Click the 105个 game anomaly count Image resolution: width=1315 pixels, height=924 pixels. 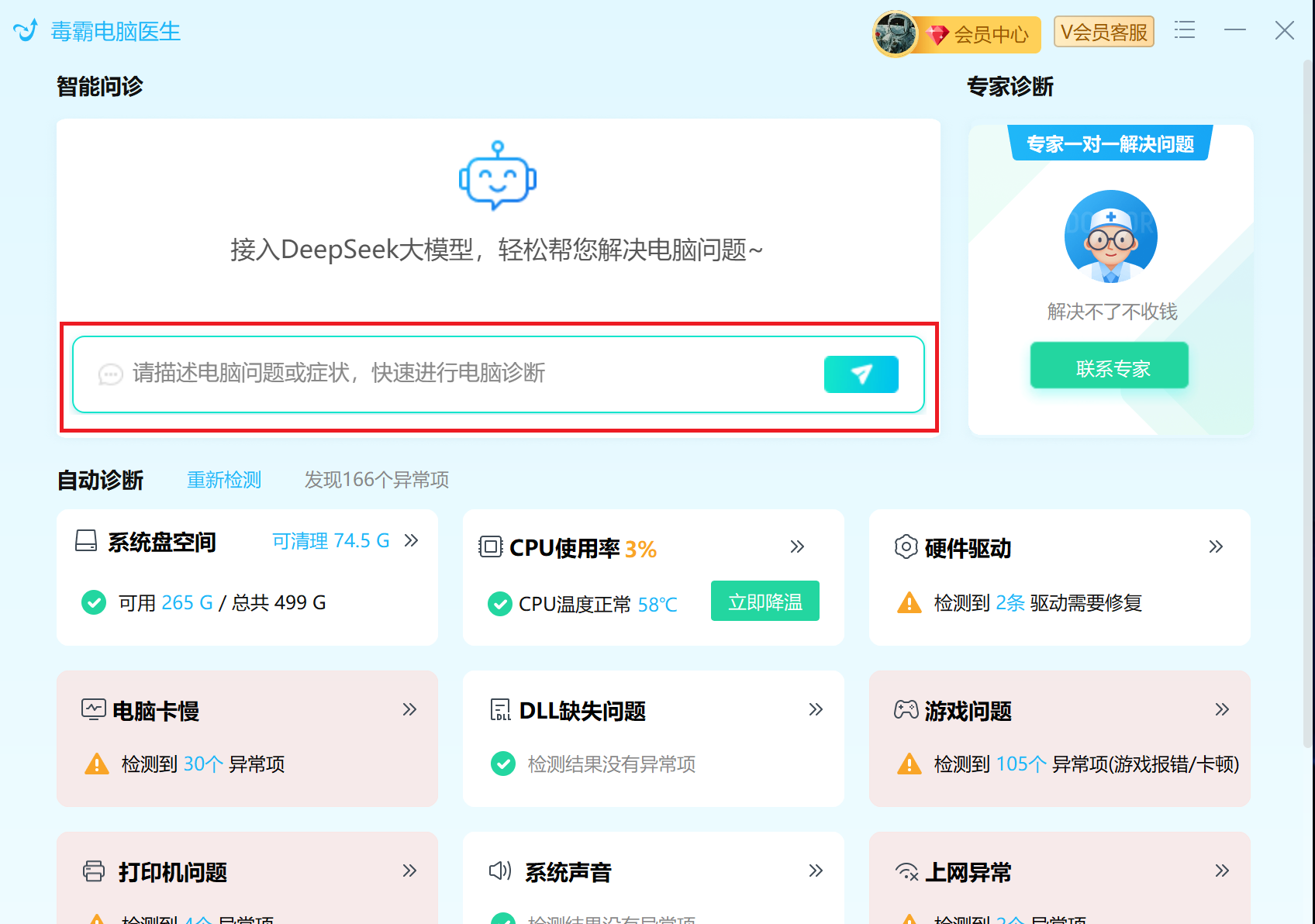pyautogui.click(x=1021, y=764)
